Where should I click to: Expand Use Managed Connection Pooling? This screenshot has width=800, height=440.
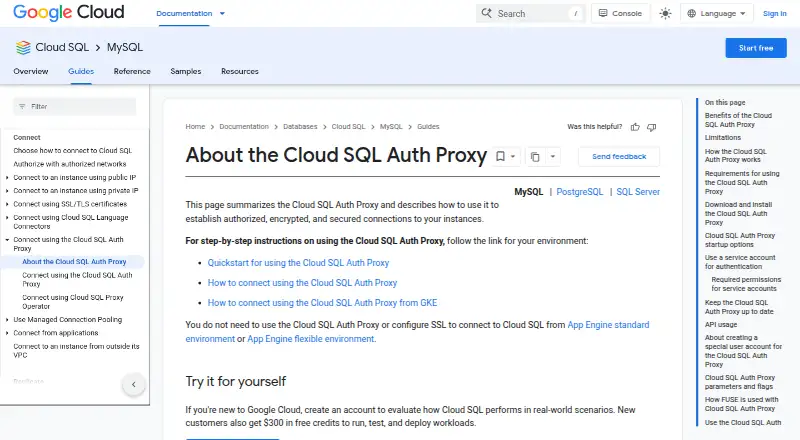pos(7,320)
